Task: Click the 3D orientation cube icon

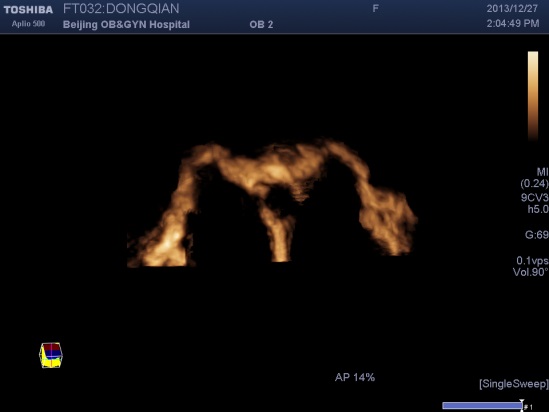Action: click(x=51, y=355)
